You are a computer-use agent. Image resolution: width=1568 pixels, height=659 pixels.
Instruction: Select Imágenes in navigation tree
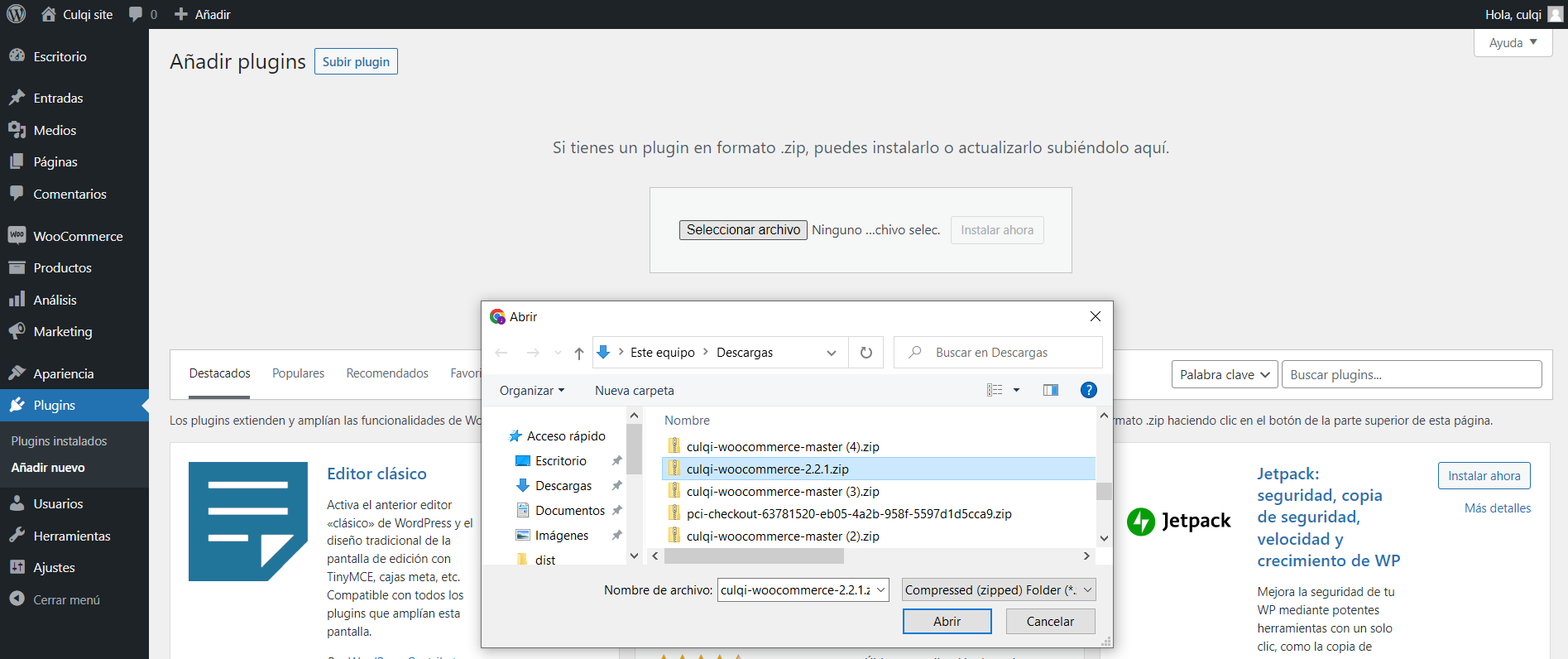562,535
